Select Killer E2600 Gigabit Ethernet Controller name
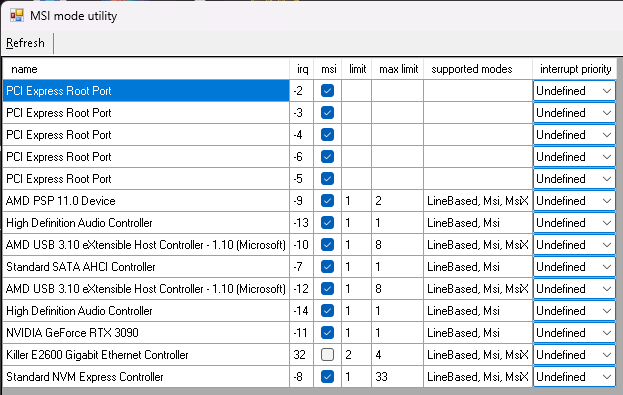The height and width of the screenshot is (395, 623). (146, 355)
